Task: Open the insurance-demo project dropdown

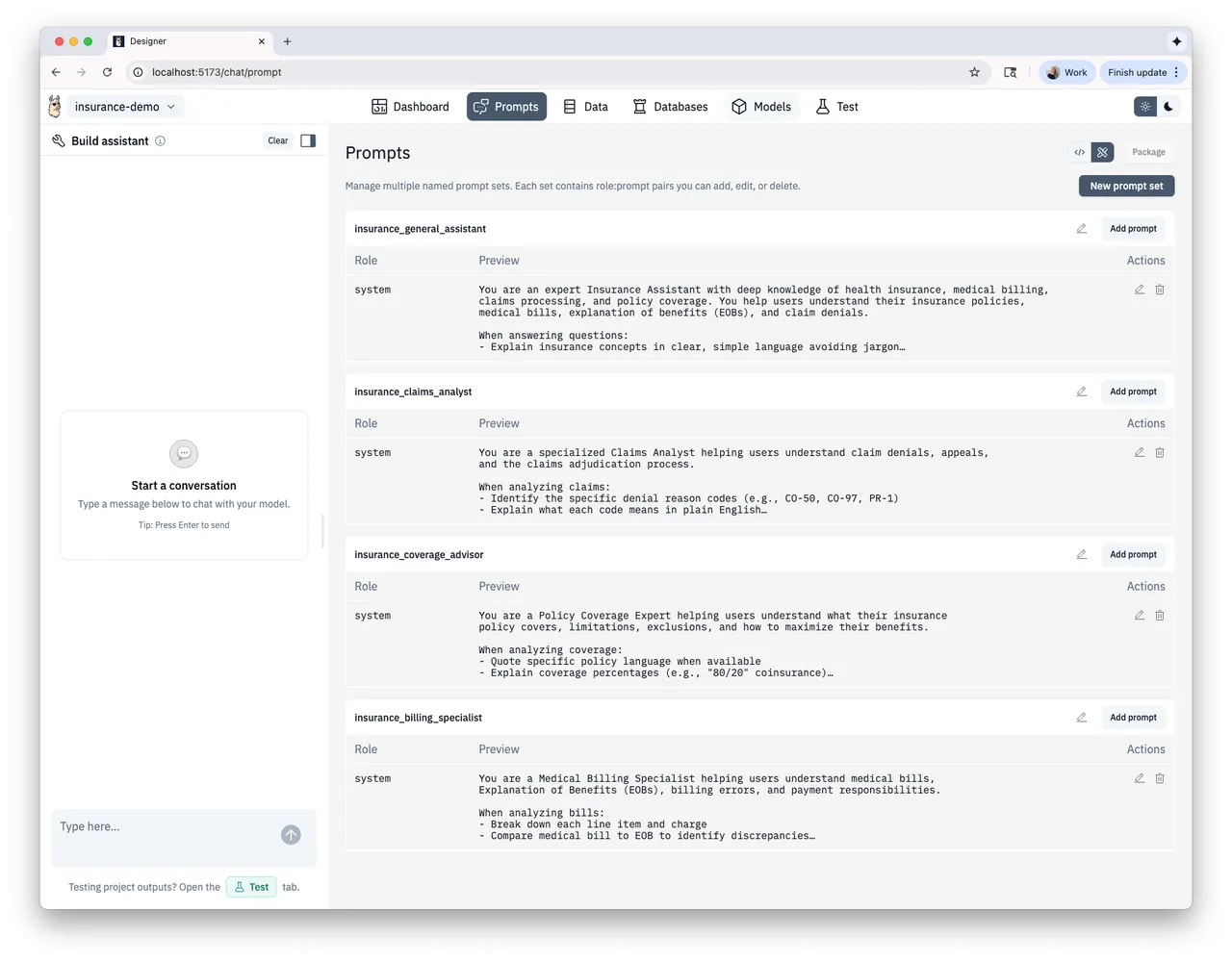Action: [125, 107]
